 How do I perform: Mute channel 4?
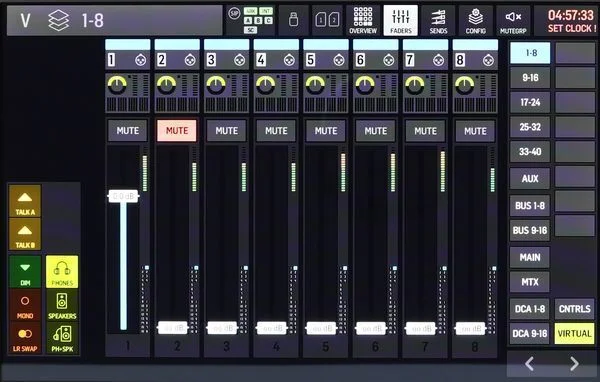276,131
